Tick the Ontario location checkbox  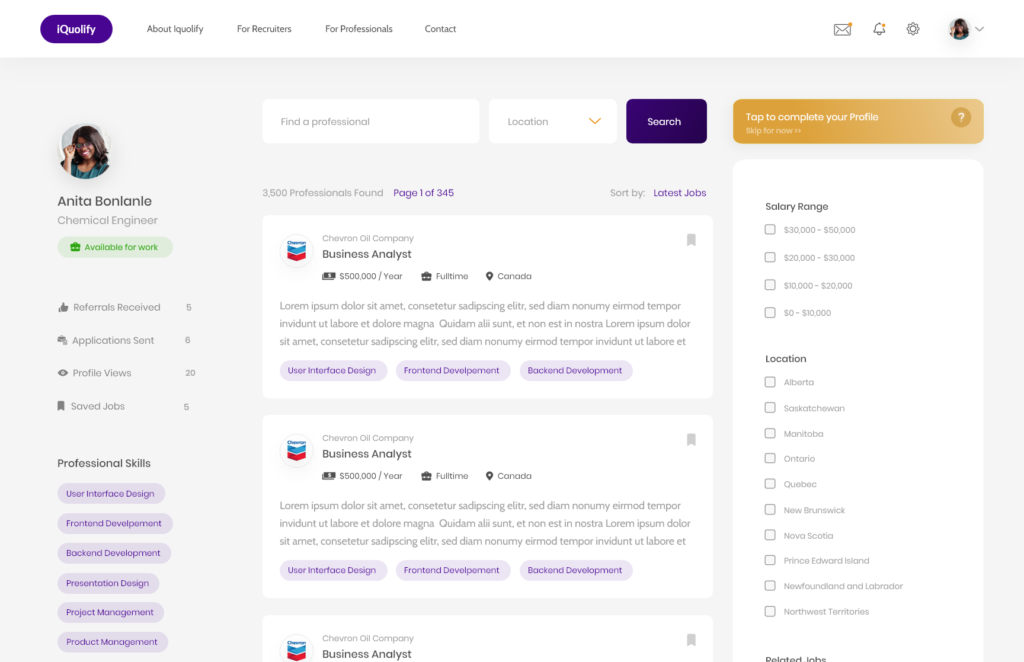point(770,458)
